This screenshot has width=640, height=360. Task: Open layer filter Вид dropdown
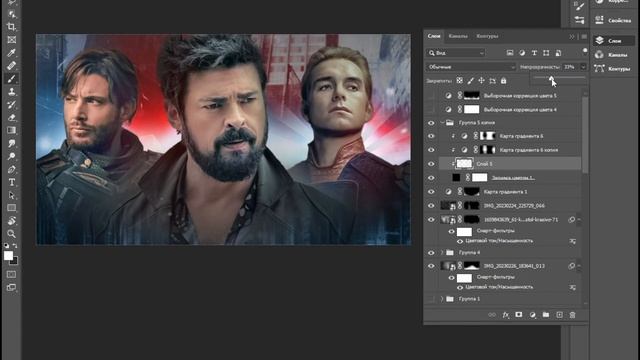[x=456, y=53]
